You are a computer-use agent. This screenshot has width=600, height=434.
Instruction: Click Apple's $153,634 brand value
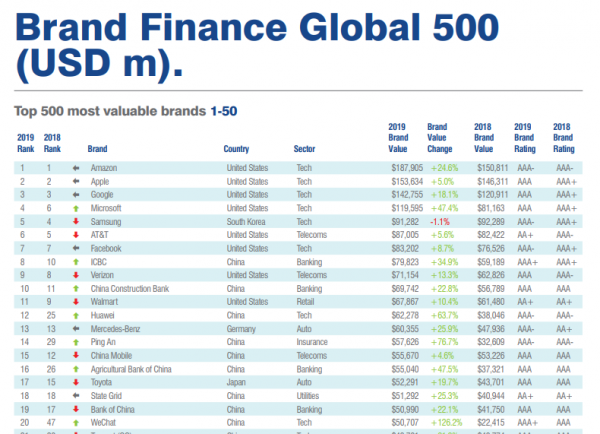point(407,181)
